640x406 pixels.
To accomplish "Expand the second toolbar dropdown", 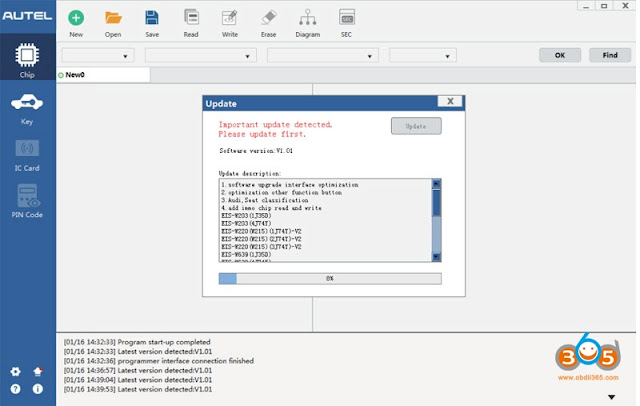I will [x=247, y=56].
